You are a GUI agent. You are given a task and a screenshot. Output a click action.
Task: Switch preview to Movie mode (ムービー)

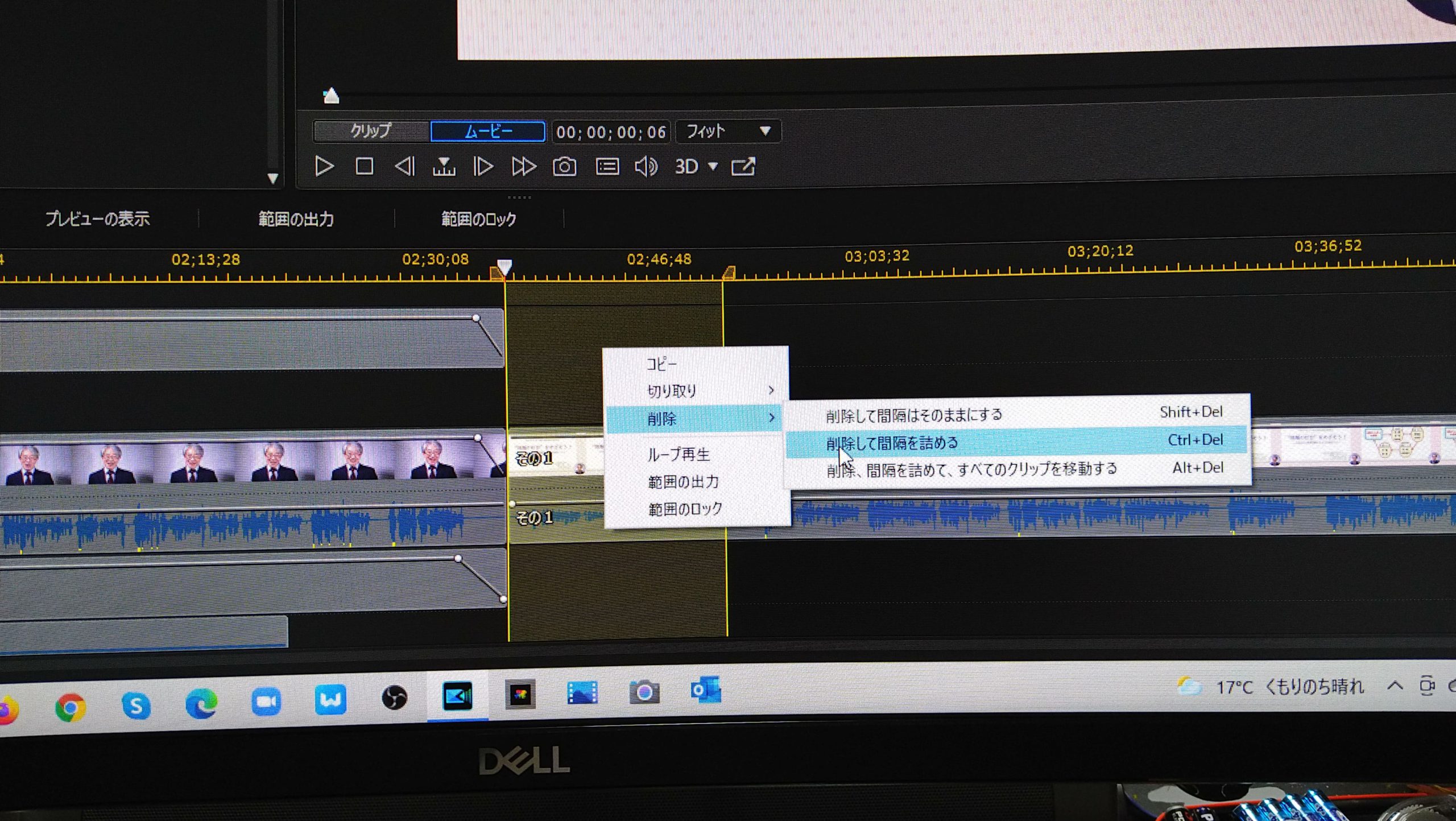click(488, 131)
